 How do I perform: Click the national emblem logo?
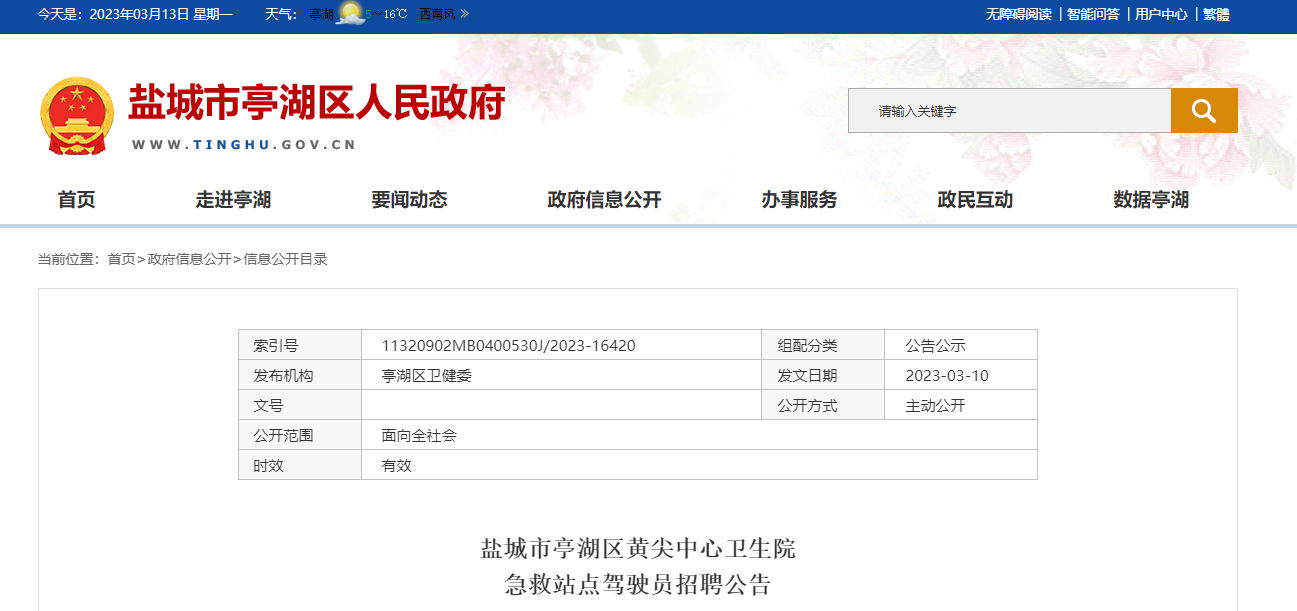coord(77,116)
